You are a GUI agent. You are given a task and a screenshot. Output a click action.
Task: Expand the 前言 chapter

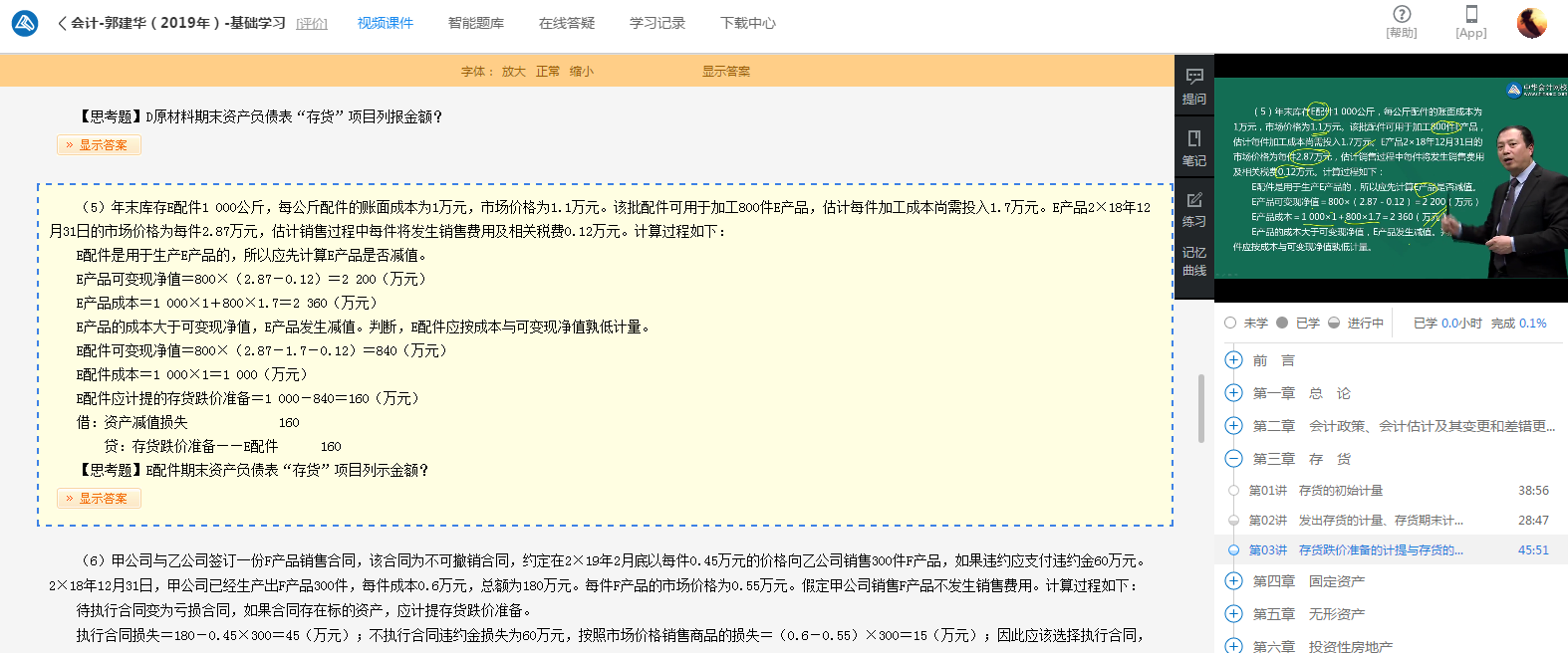point(1233,360)
